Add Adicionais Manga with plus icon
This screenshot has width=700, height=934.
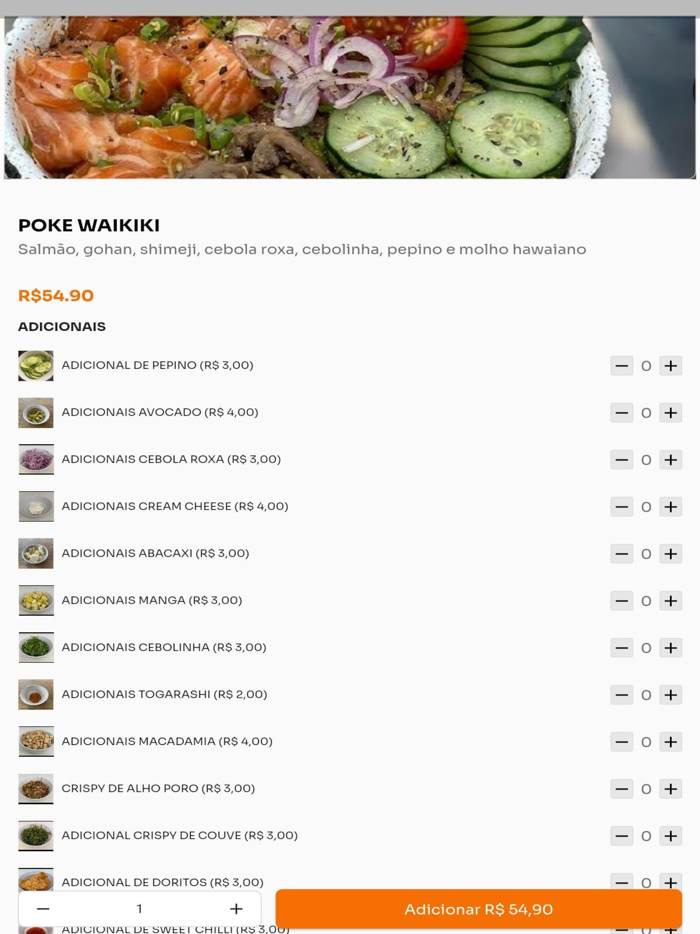click(670, 601)
